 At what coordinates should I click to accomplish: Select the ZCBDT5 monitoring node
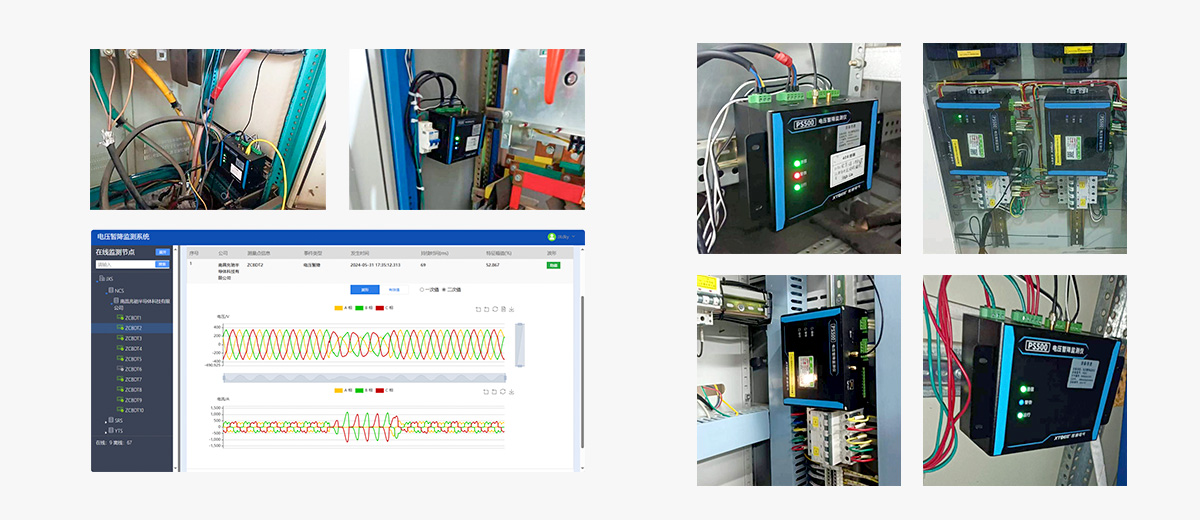133,359
